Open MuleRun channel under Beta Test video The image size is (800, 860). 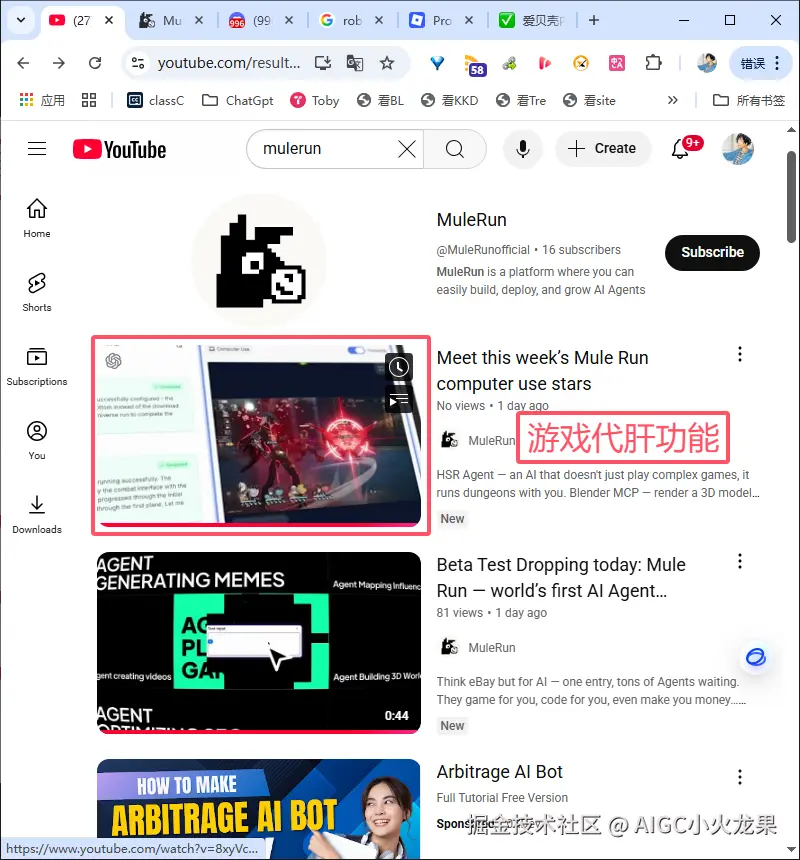(x=491, y=648)
